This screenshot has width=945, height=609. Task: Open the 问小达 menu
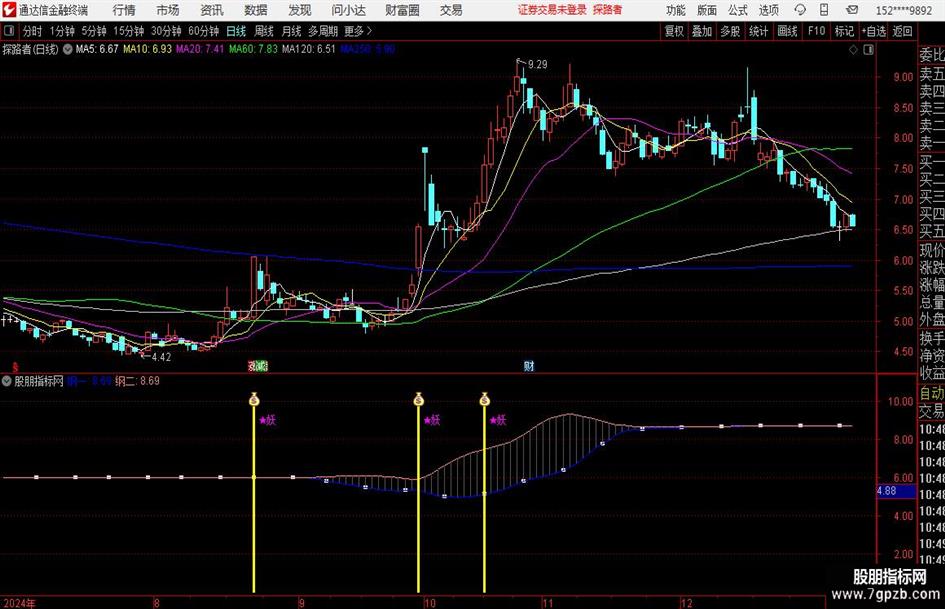click(348, 10)
